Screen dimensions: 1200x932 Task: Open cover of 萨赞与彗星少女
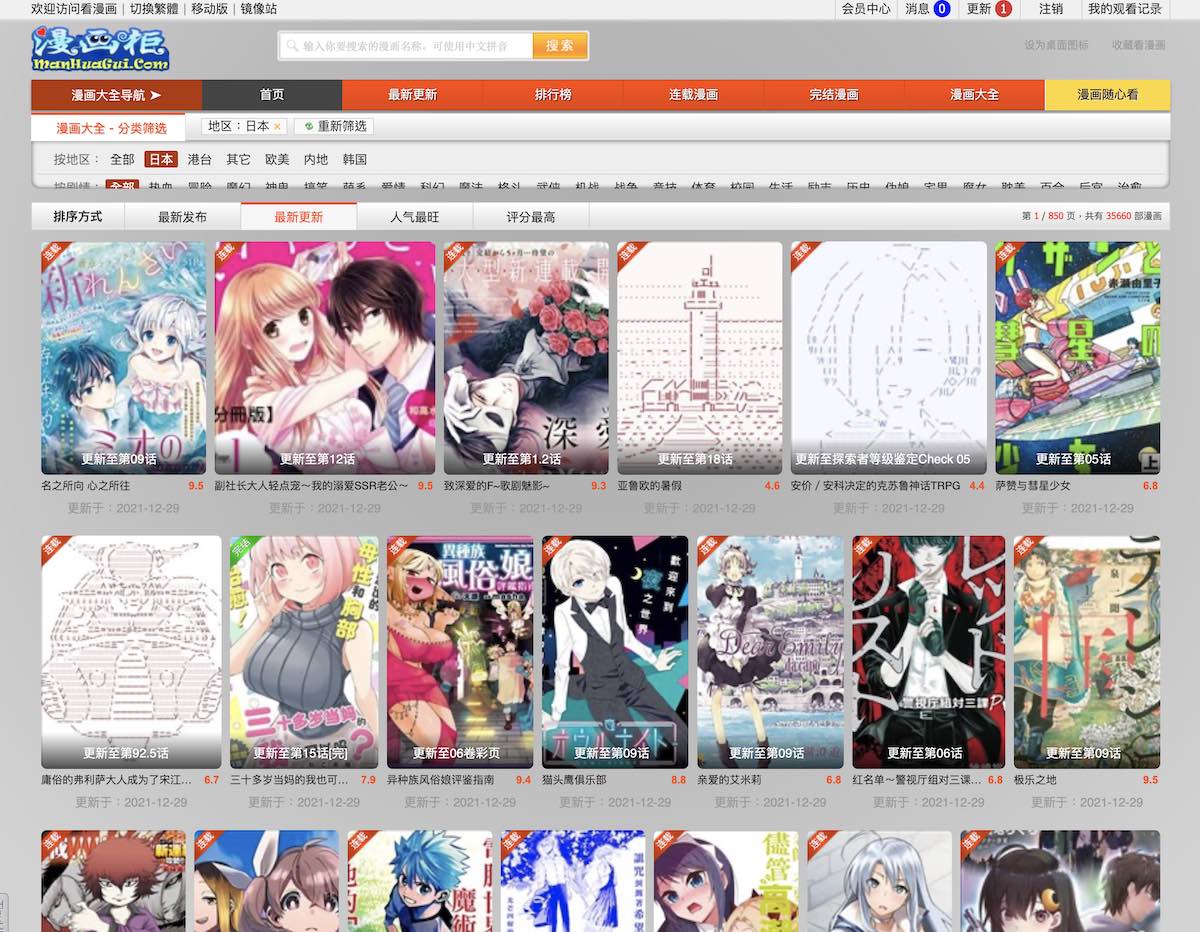[1078, 358]
